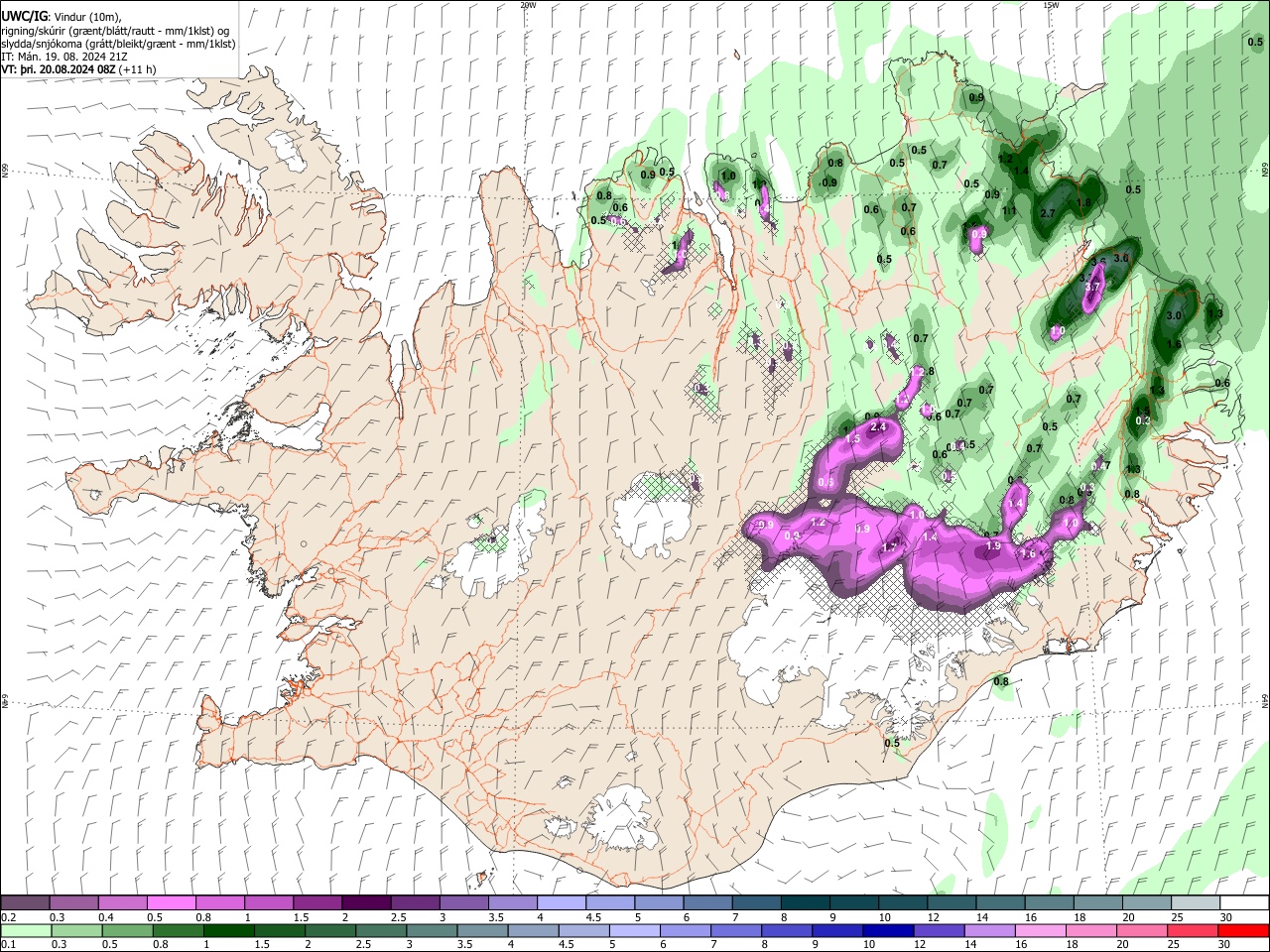Pick the red rain swatch labeled 30
Image resolution: width=1270 pixels, height=952 pixels.
(1244, 930)
